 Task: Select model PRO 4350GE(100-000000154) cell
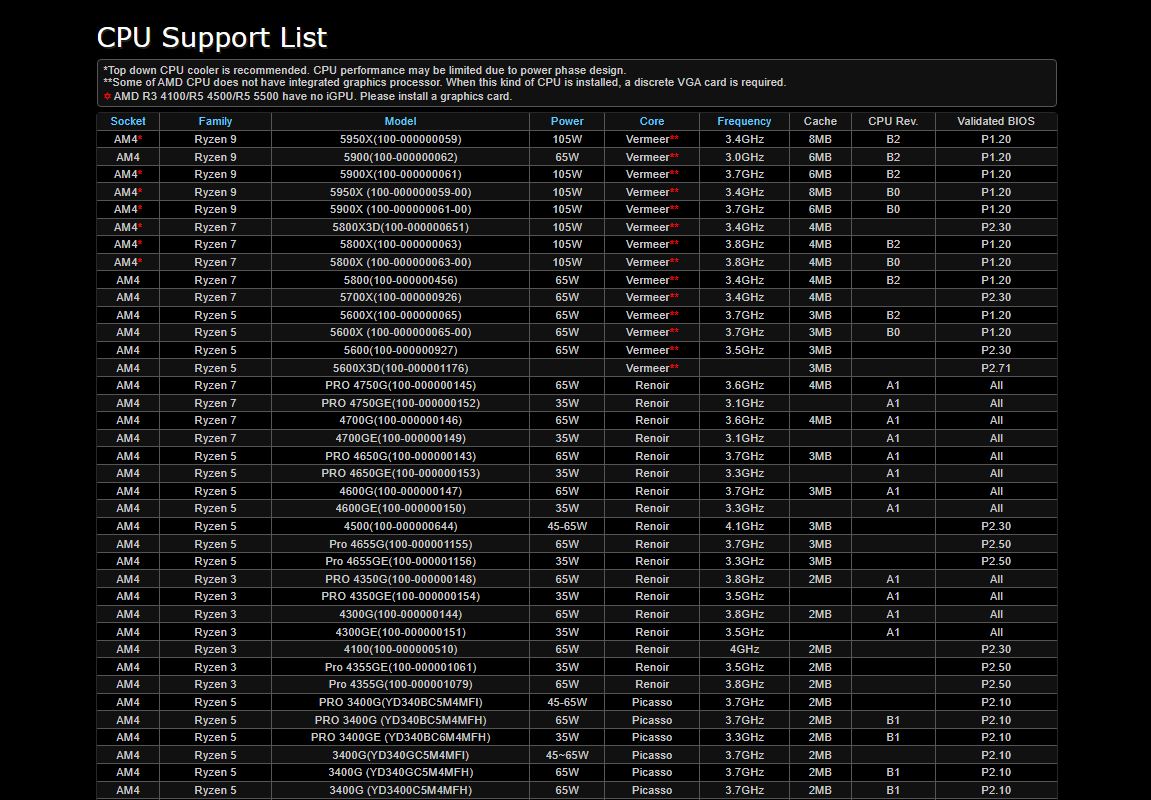point(400,597)
